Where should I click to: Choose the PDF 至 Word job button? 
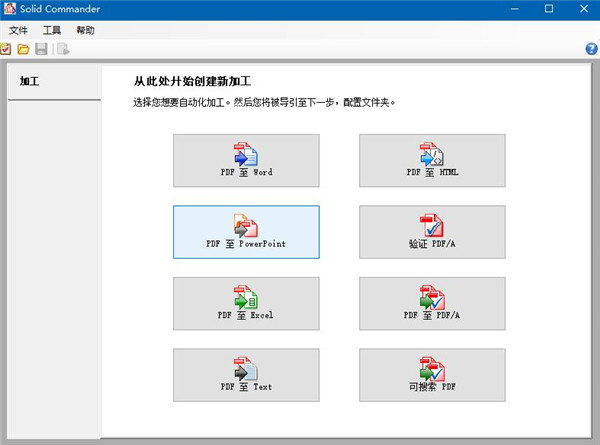click(x=246, y=160)
